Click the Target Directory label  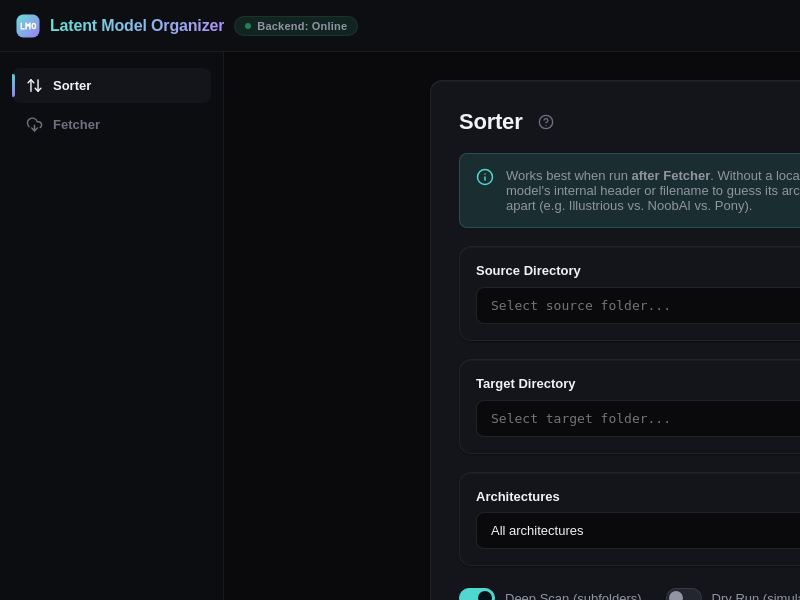(526, 384)
